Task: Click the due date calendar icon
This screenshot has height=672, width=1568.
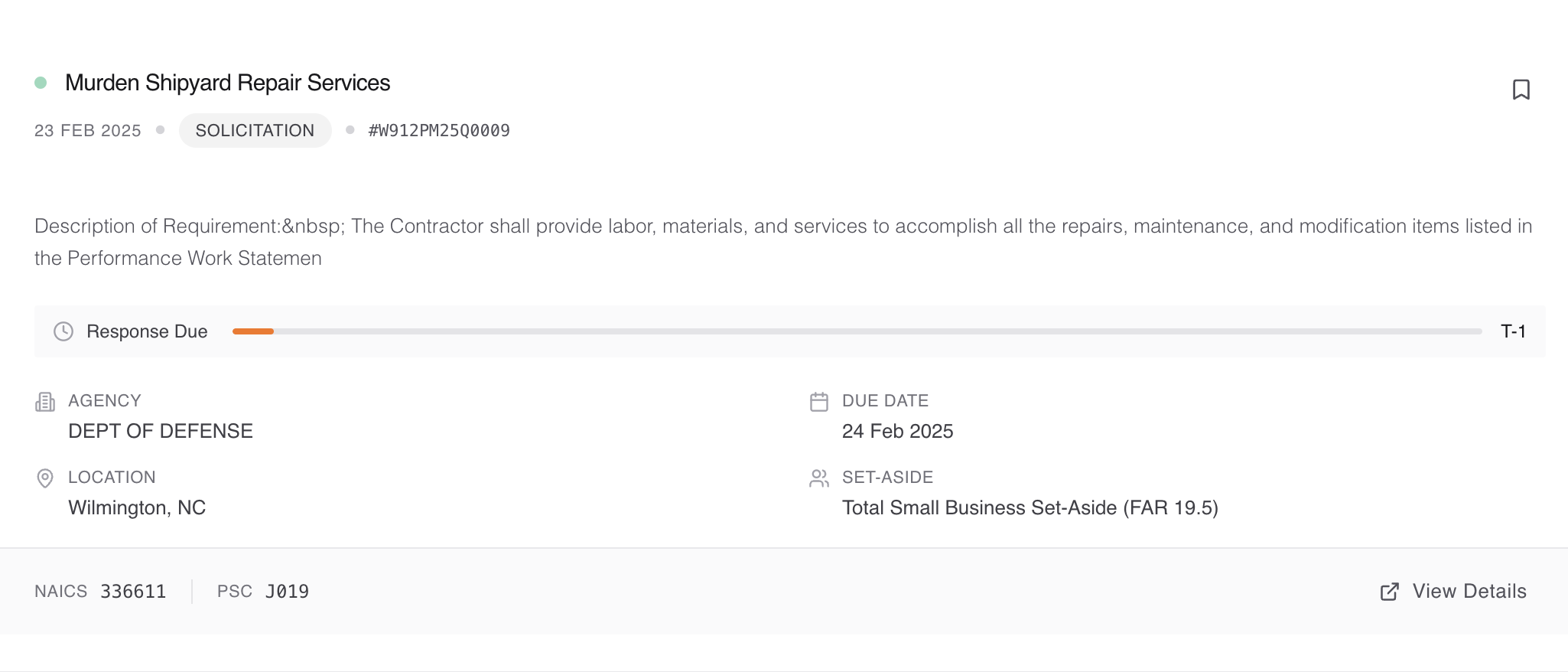Action: [x=819, y=402]
